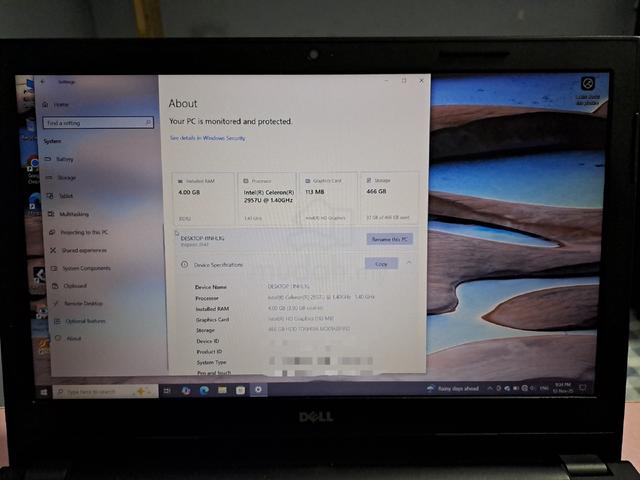Open Microsoft Store from the taskbar
The image size is (640, 480).
pyautogui.click(x=240, y=390)
